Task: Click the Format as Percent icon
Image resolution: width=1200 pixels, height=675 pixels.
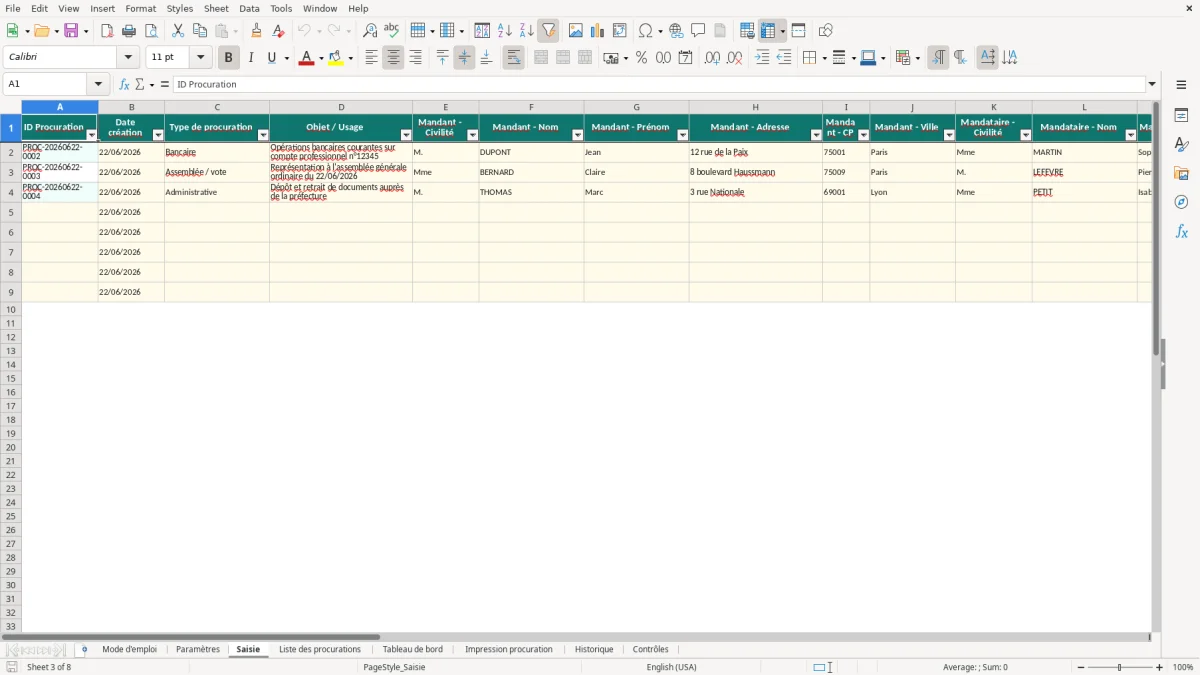Action: click(641, 58)
